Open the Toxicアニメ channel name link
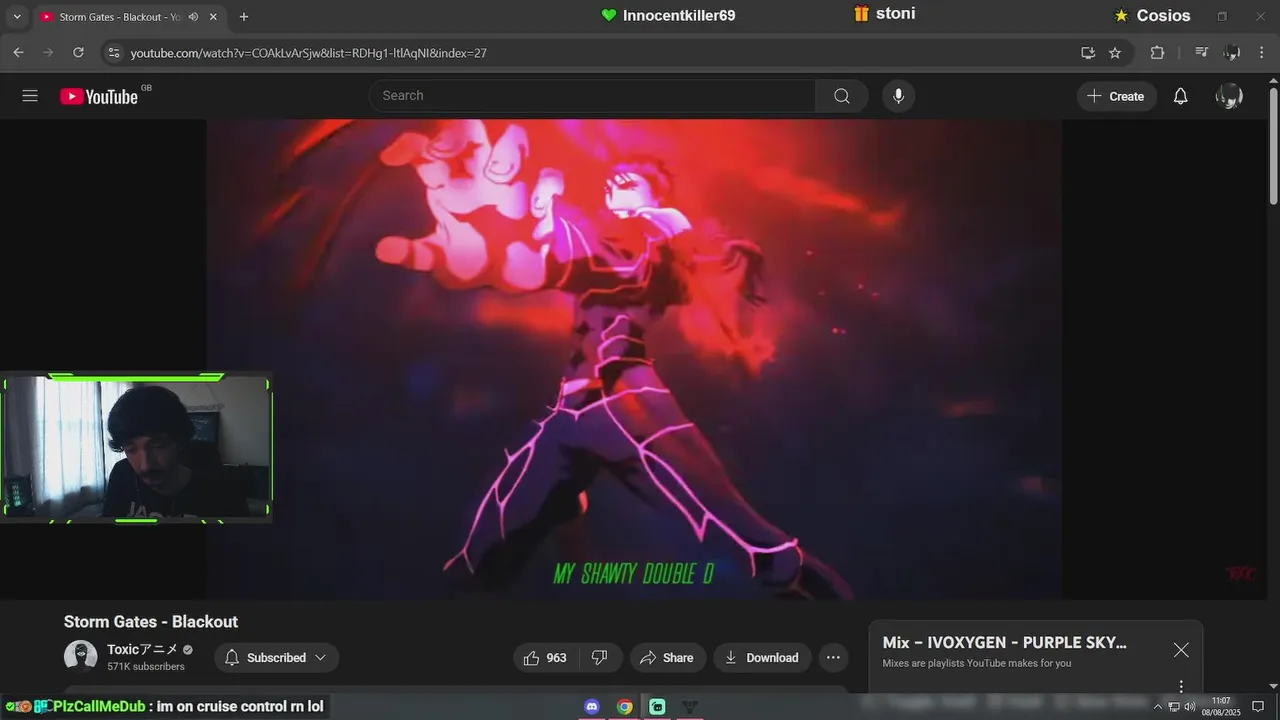Viewport: 1280px width, 720px height. [142, 649]
